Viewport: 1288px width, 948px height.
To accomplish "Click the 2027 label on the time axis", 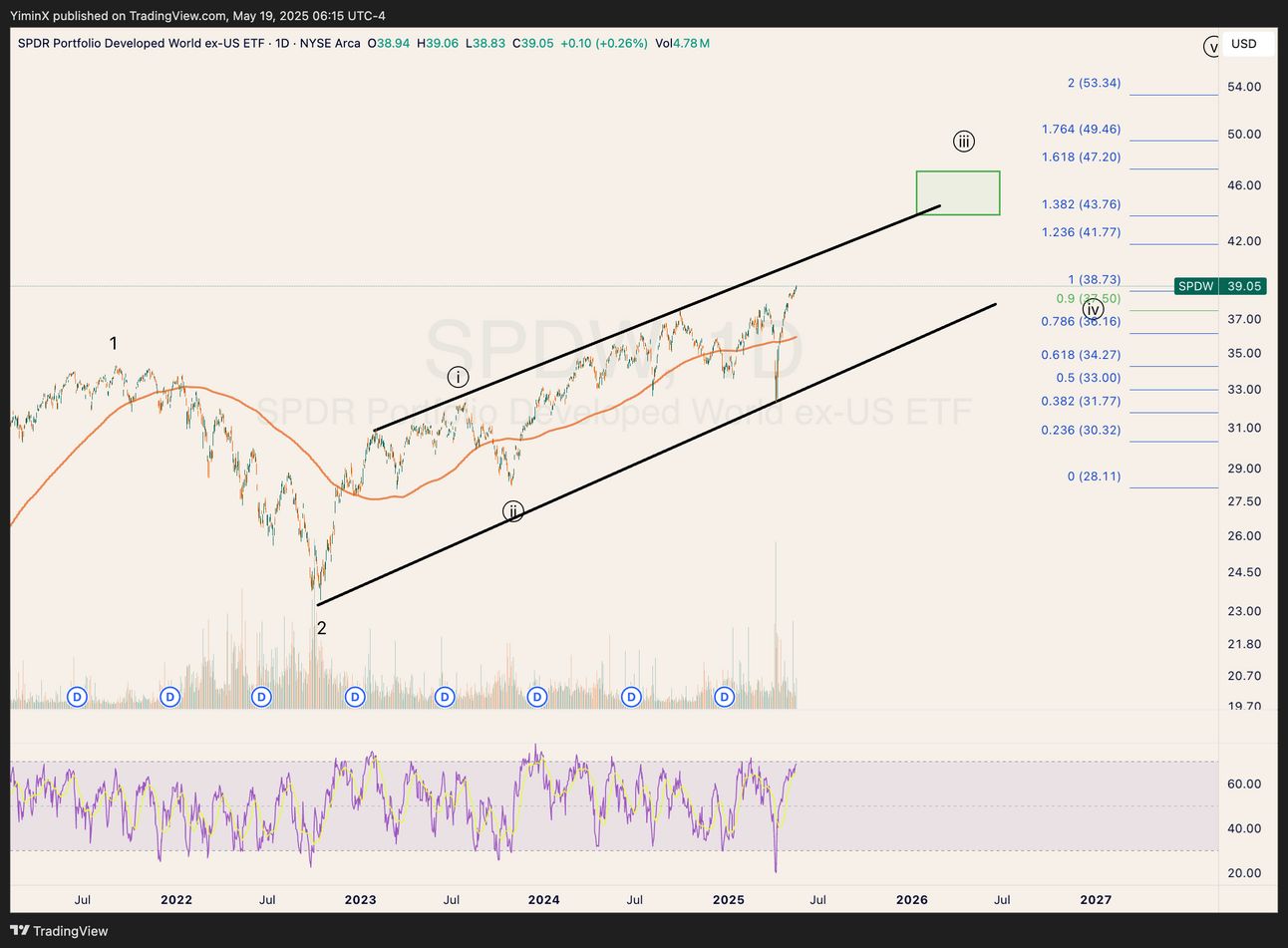I will (x=1096, y=900).
